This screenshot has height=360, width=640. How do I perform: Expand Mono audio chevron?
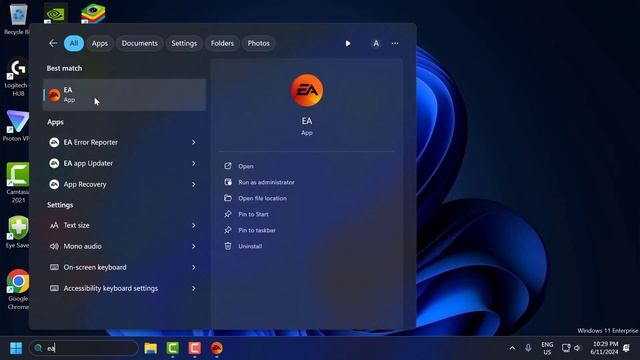(x=194, y=247)
